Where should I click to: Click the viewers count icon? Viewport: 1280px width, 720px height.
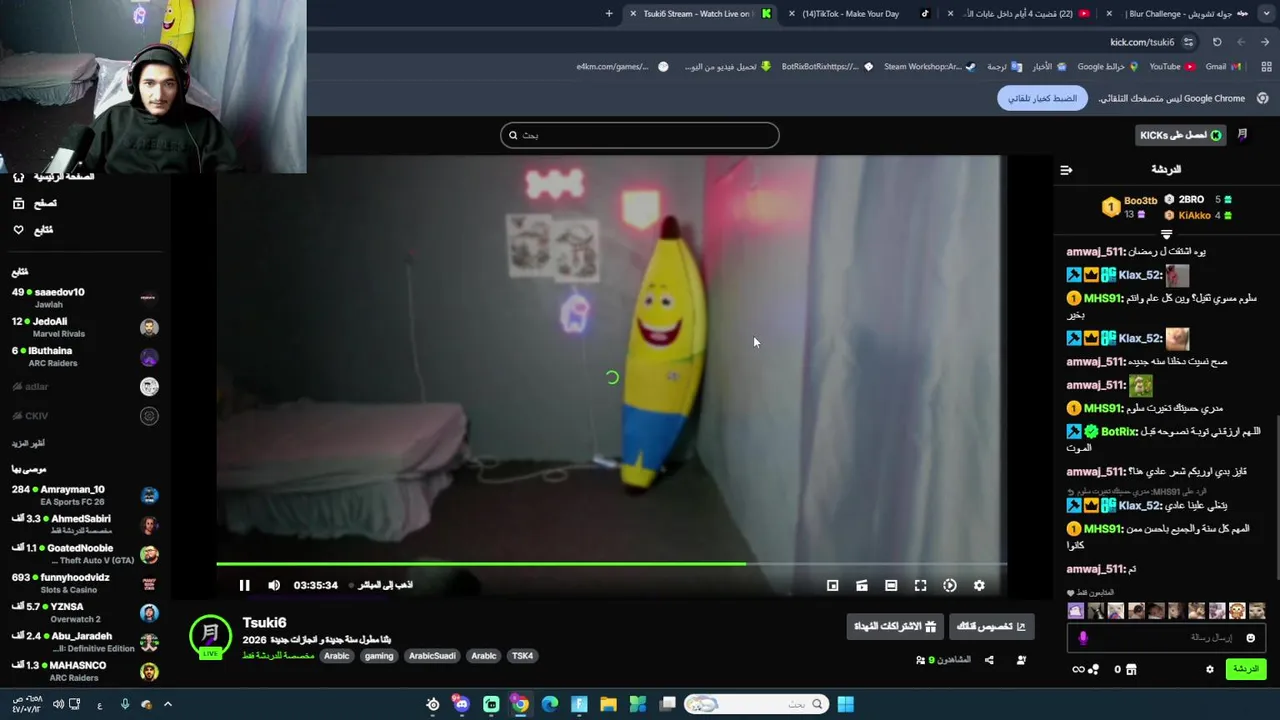click(x=921, y=660)
